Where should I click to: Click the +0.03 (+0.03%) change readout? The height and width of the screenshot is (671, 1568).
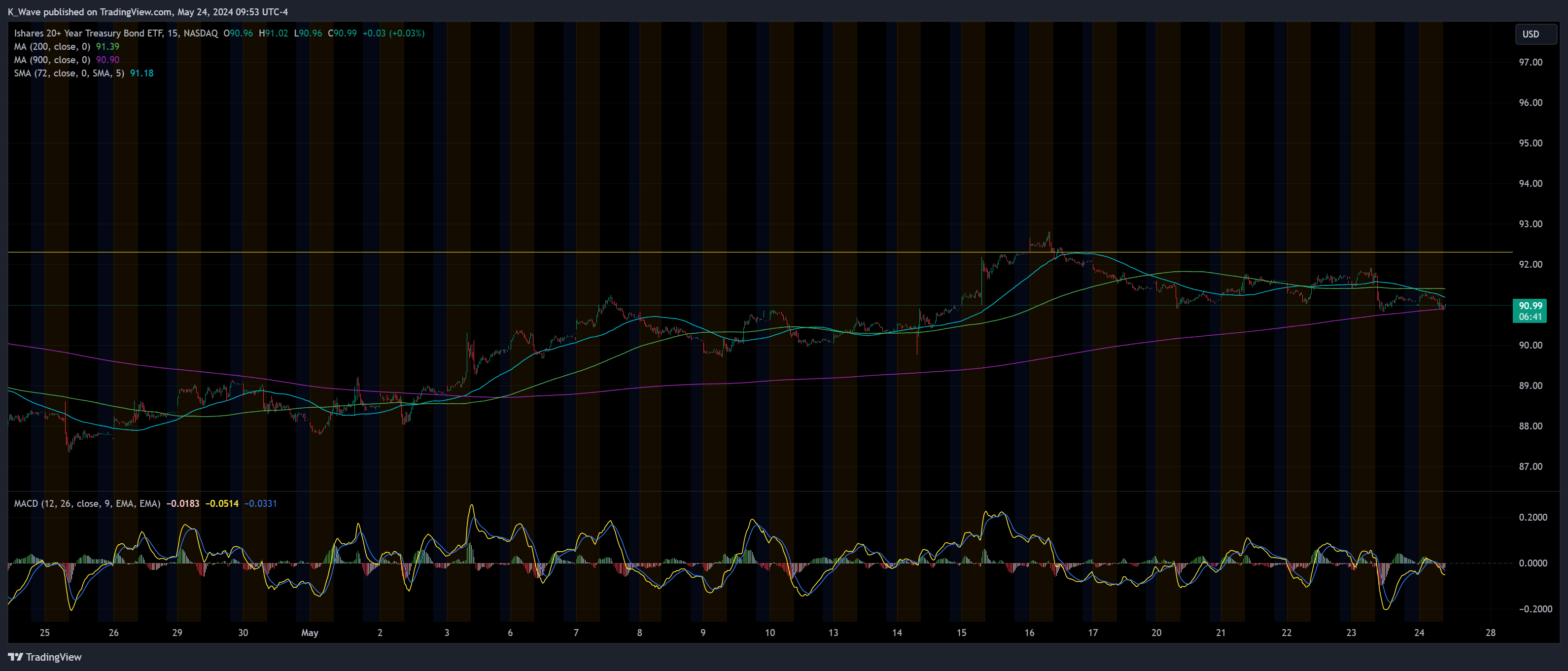(x=393, y=34)
